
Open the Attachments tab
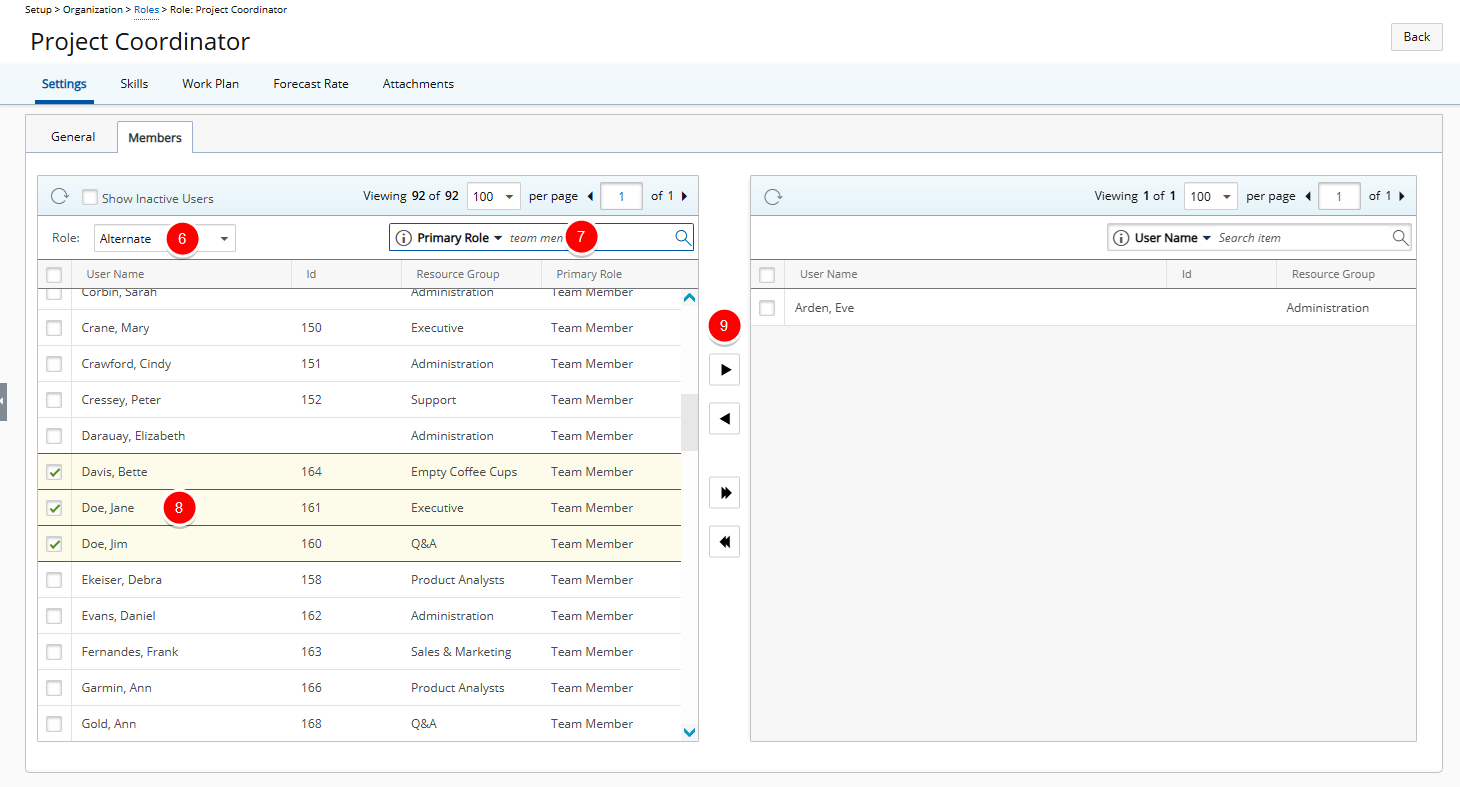tap(418, 84)
